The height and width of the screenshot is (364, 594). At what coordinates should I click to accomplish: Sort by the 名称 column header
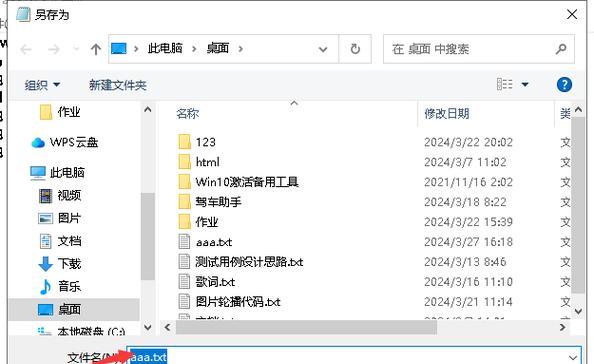[188, 113]
